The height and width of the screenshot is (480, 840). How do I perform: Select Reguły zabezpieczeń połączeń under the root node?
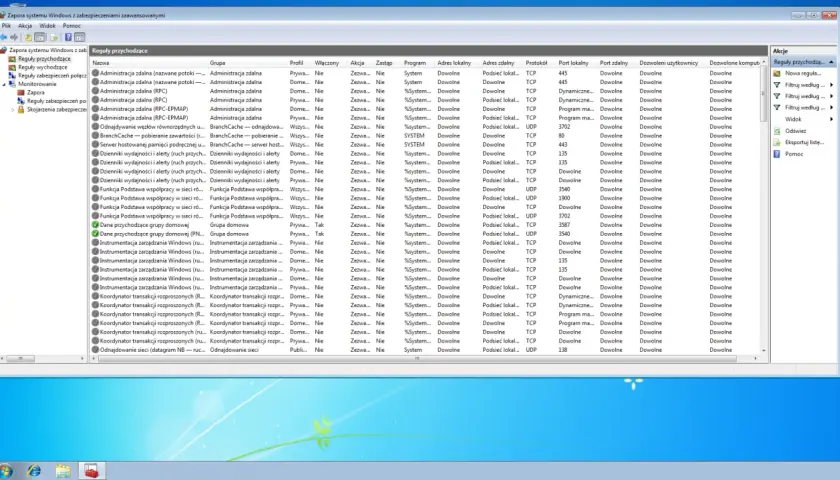pos(52,76)
